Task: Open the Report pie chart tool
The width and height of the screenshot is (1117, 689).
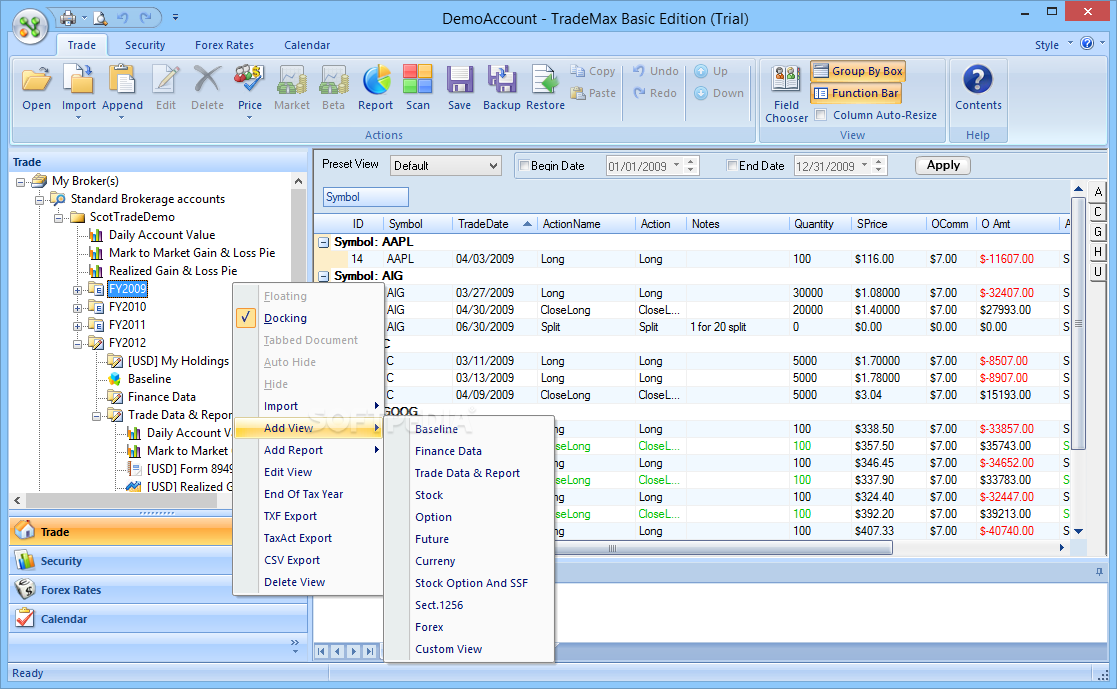Action: point(375,80)
